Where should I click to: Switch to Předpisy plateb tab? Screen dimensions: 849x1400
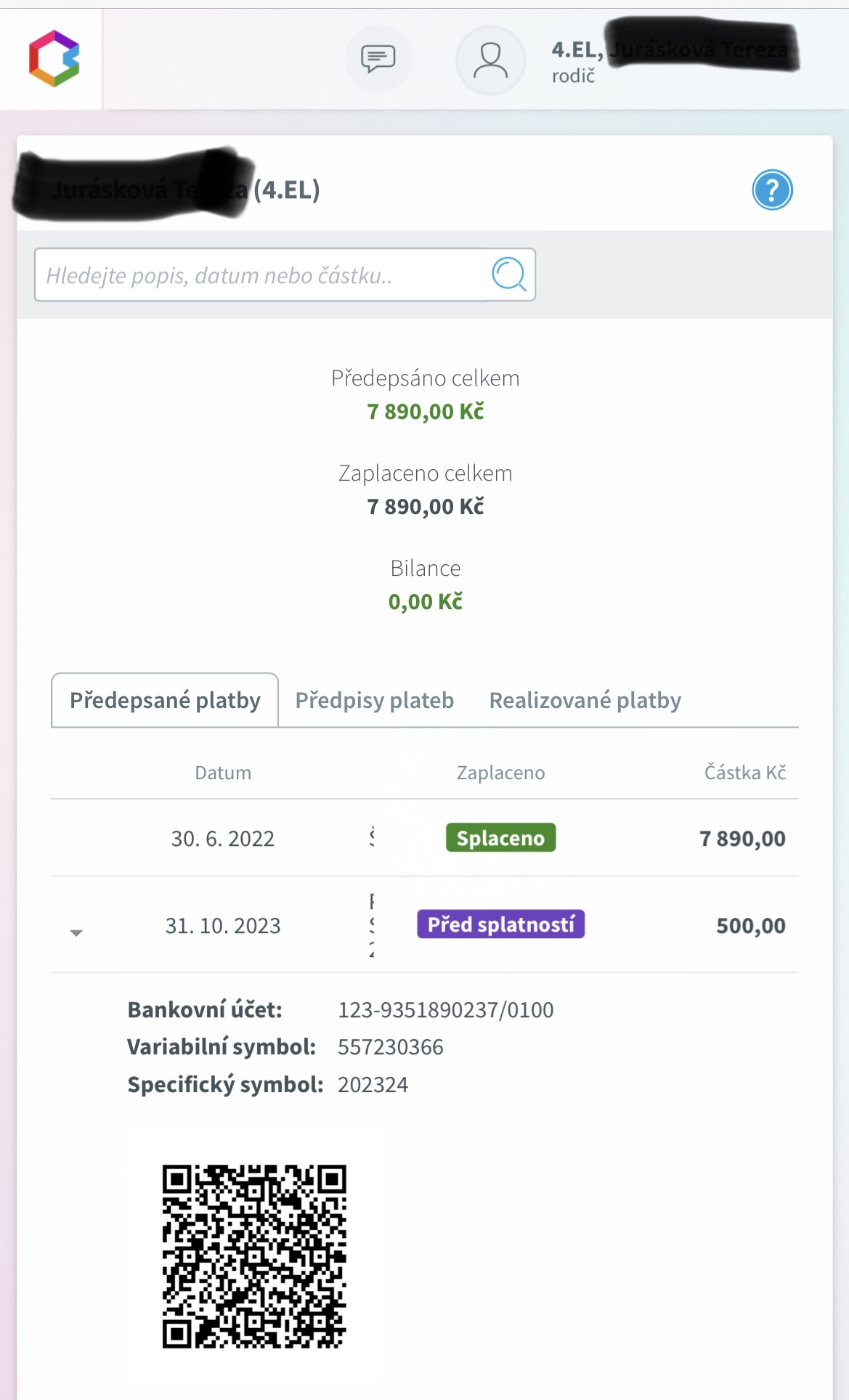pyautogui.click(x=374, y=700)
